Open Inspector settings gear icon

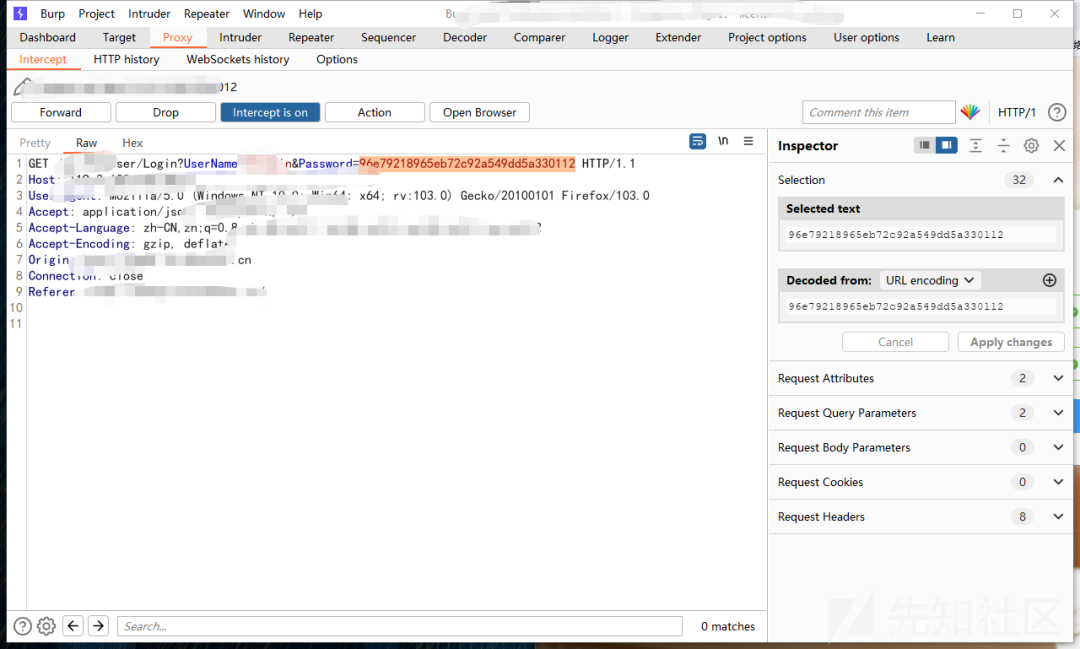[1031, 145]
